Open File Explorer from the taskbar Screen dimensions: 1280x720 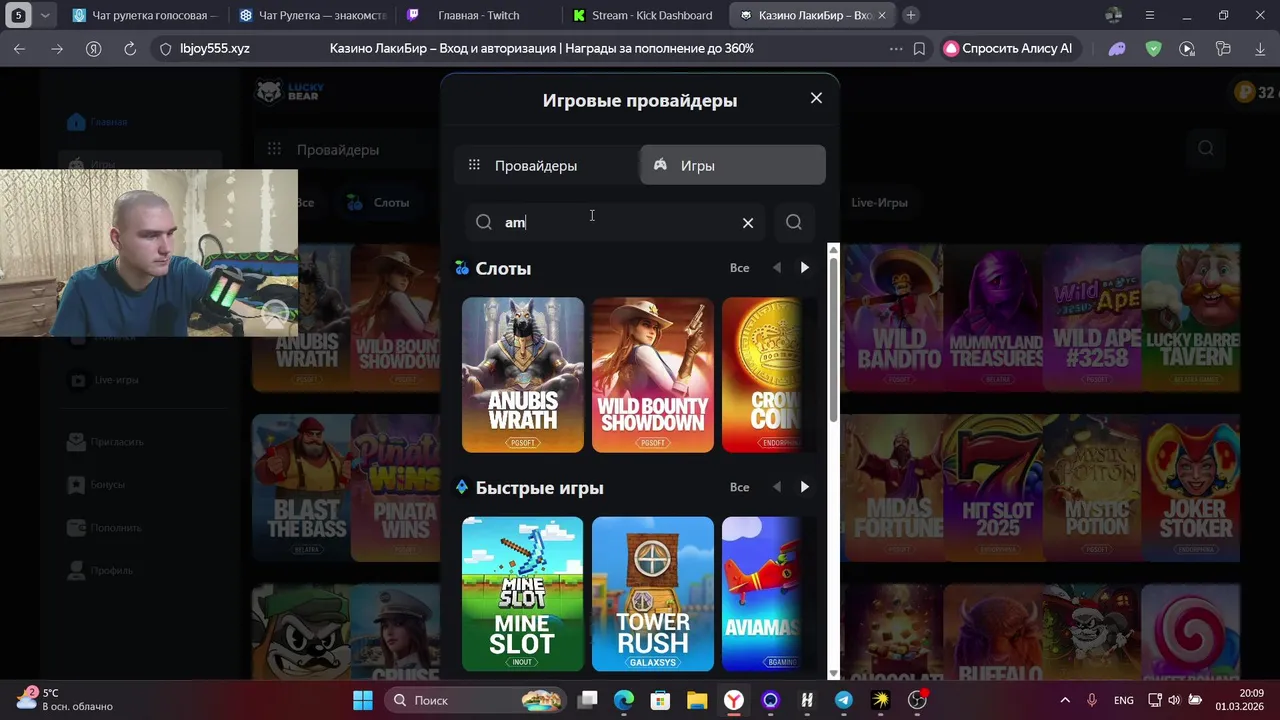tap(697, 700)
